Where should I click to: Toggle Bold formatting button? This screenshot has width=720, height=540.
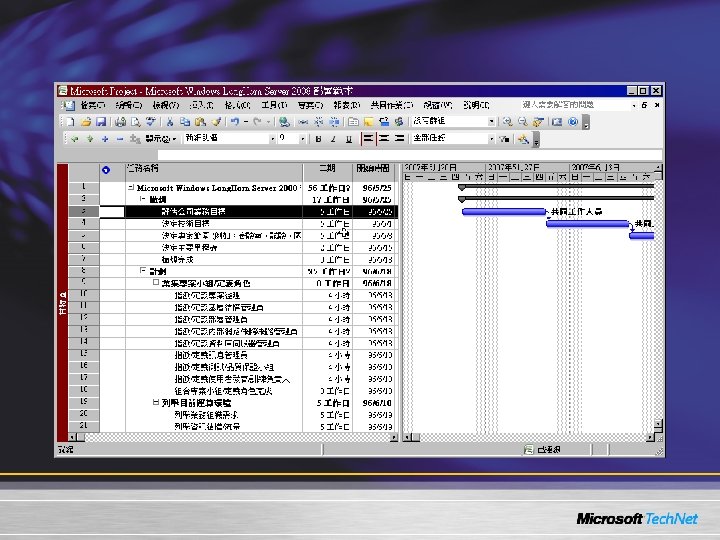[x=318, y=139]
